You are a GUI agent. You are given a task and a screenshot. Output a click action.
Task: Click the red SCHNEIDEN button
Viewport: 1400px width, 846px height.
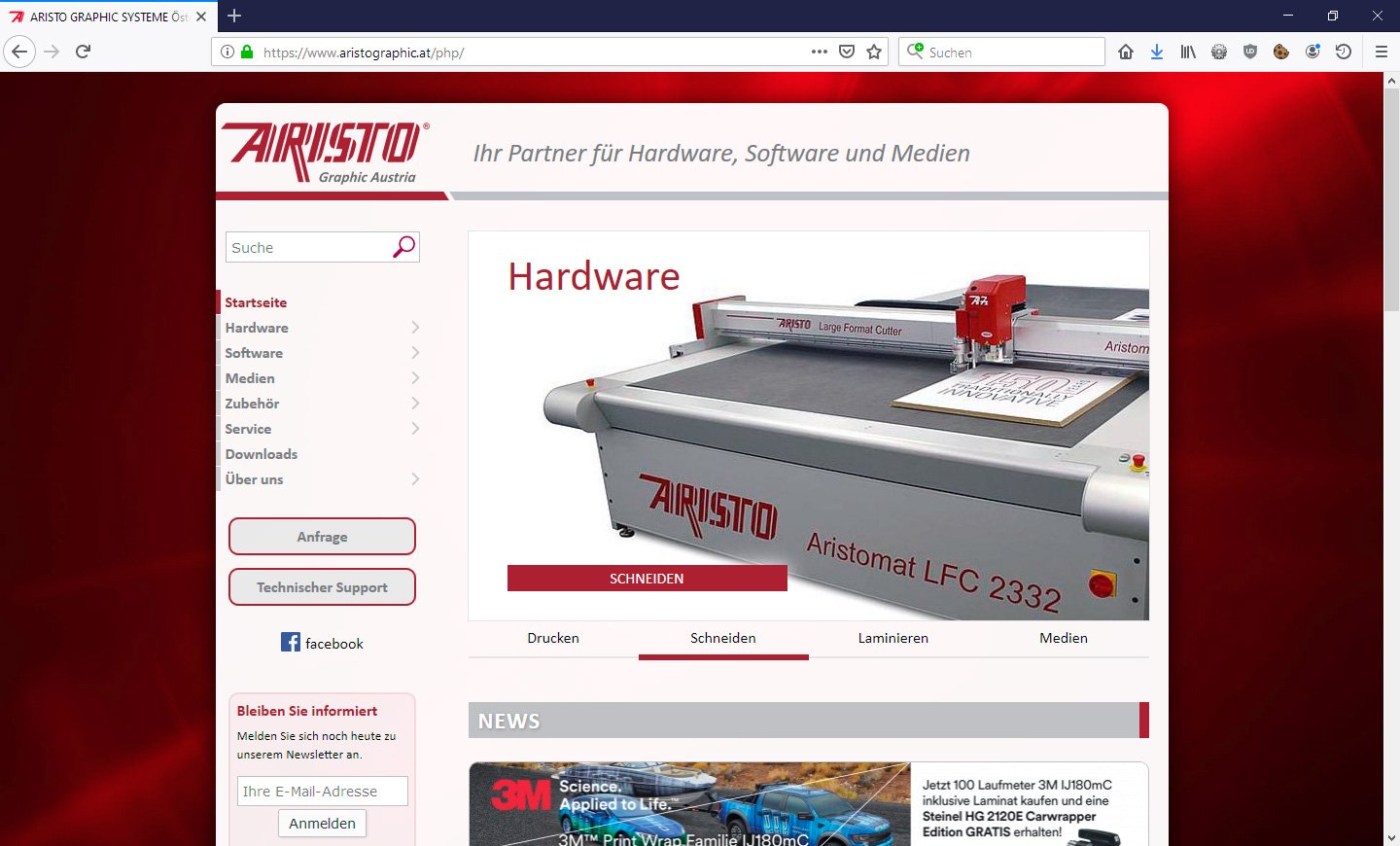(x=647, y=578)
